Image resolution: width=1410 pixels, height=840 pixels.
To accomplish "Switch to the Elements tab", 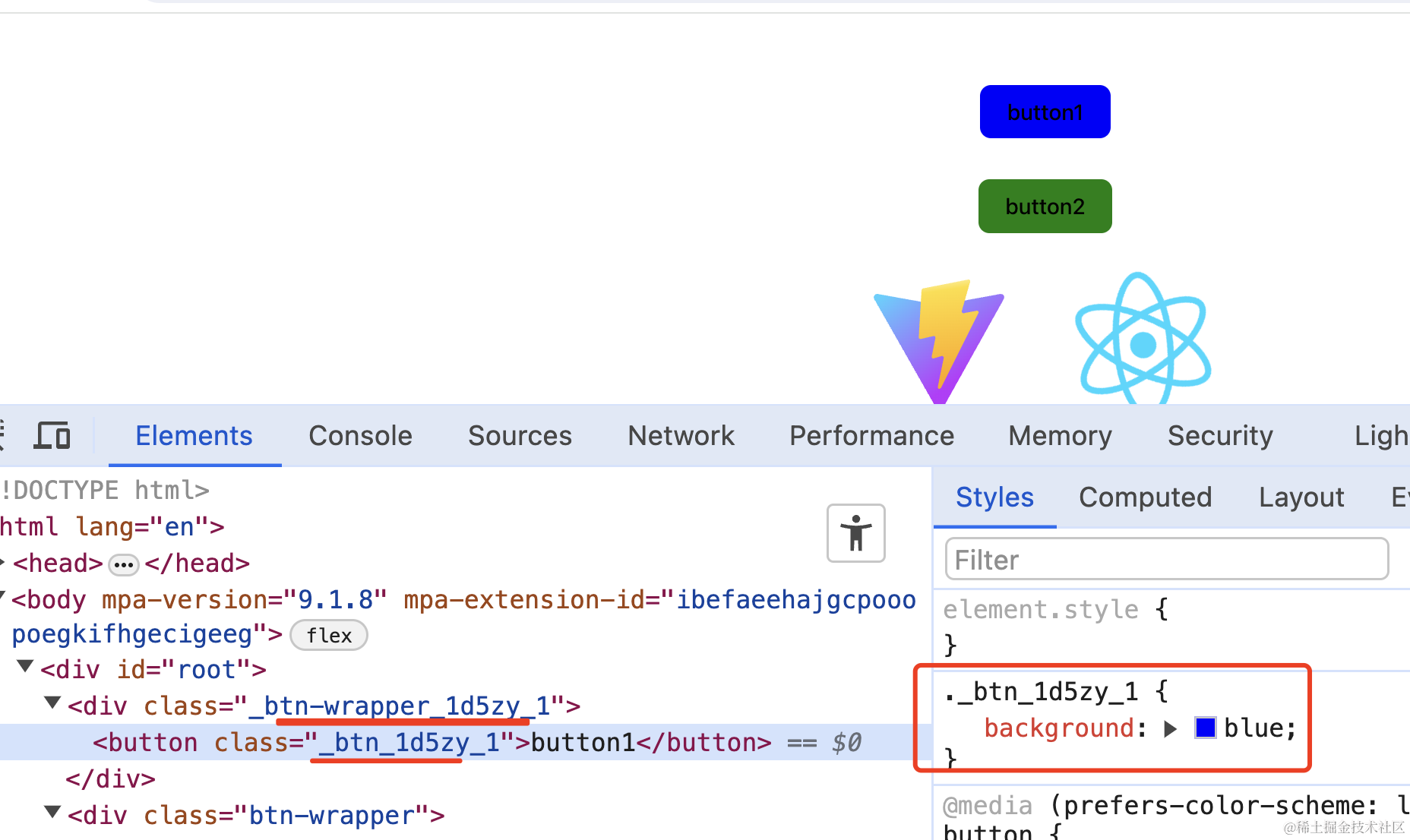I will point(194,436).
